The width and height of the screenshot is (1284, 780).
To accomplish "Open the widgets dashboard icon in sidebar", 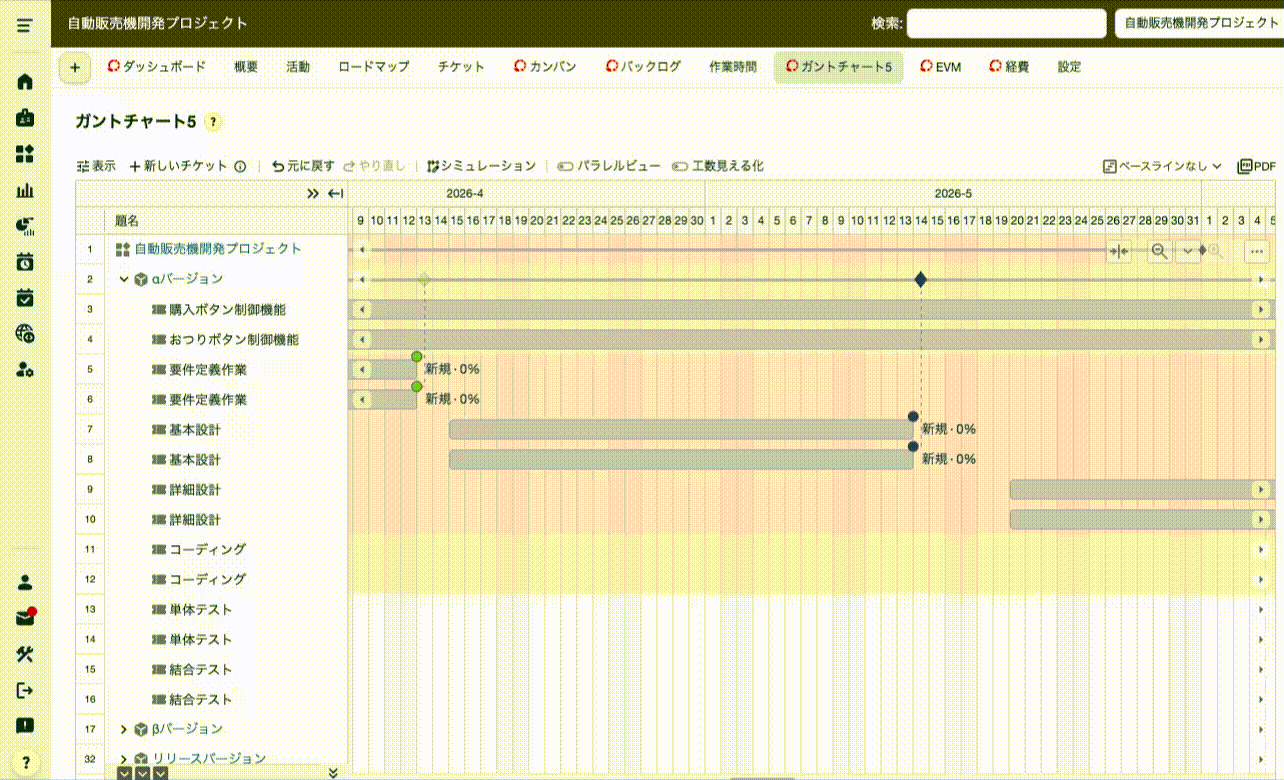I will coord(25,154).
